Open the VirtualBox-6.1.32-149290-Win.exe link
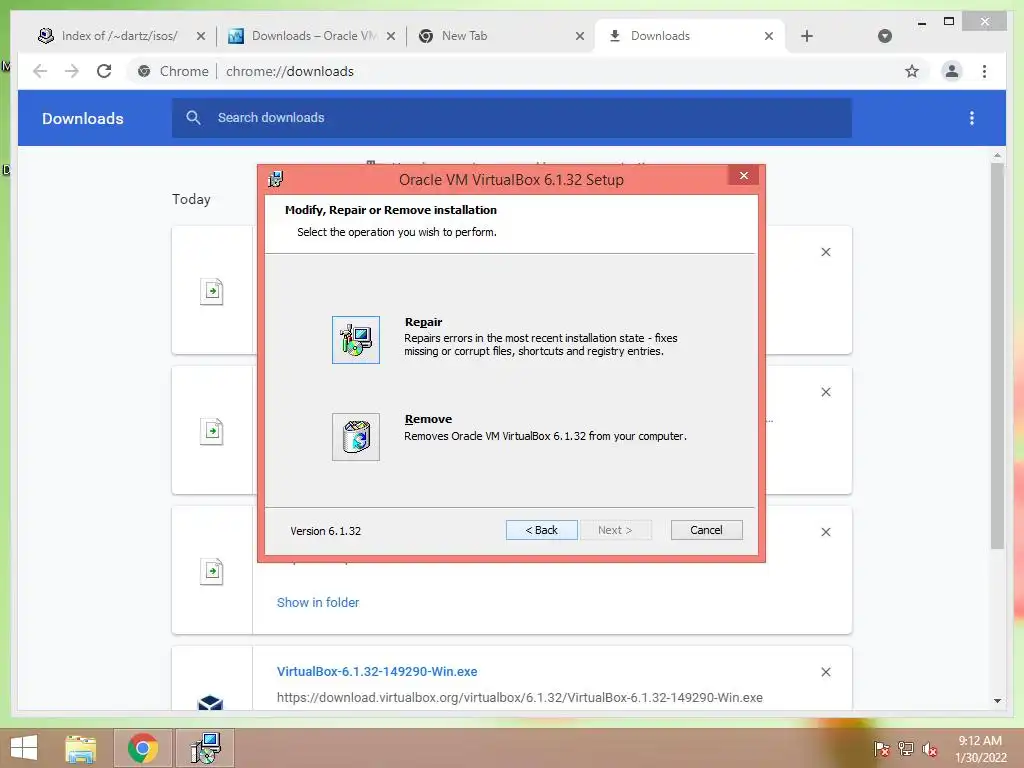This screenshot has height=768, width=1024. point(377,671)
